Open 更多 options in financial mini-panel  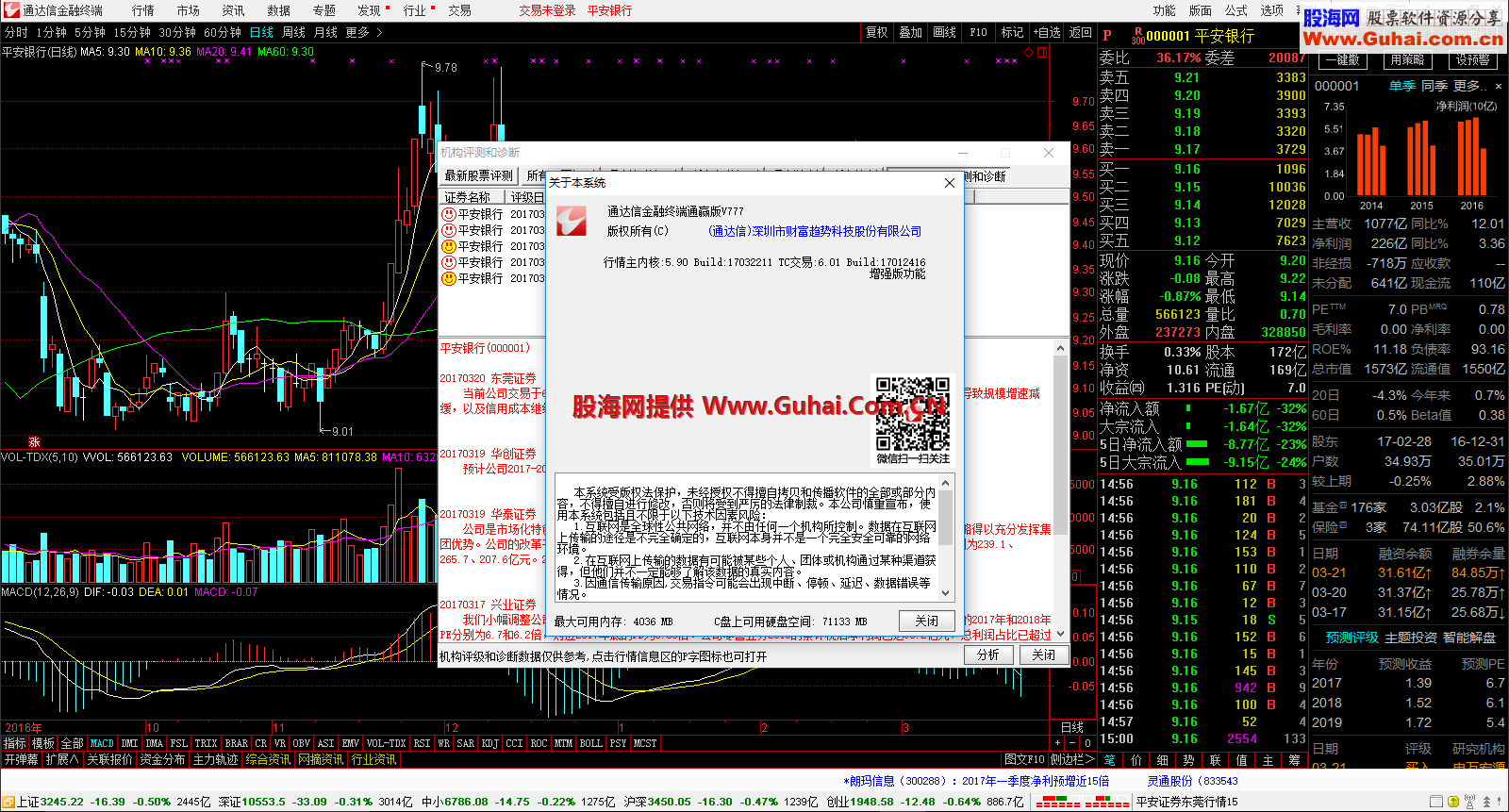[x=1469, y=86]
